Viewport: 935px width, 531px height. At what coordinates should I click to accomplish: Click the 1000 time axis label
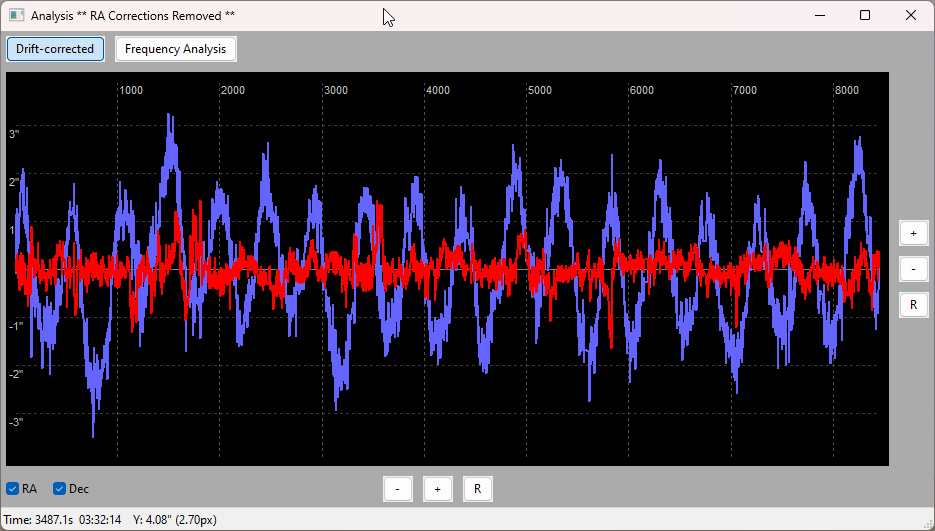131,90
